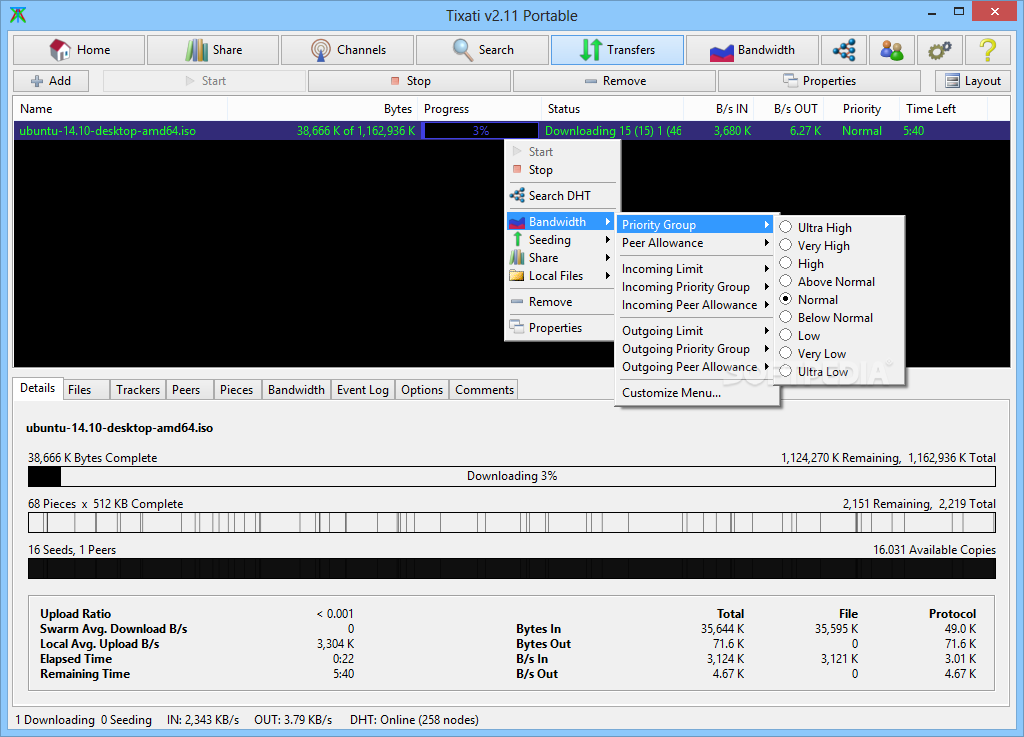Expand Outgoing Peer Allowance submenu
1024x737 pixels.
(x=696, y=367)
